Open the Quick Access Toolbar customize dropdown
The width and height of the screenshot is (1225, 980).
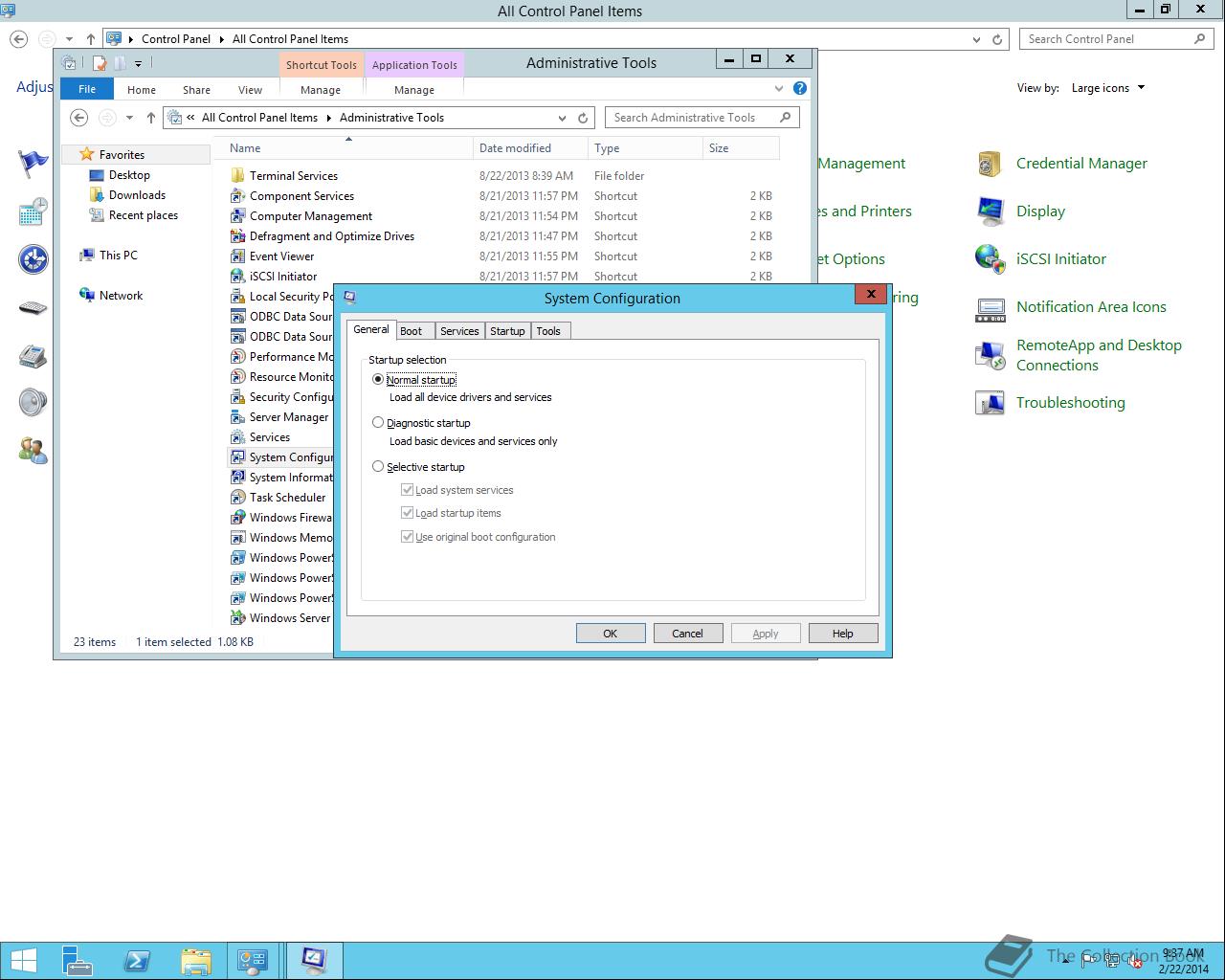tap(138, 64)
